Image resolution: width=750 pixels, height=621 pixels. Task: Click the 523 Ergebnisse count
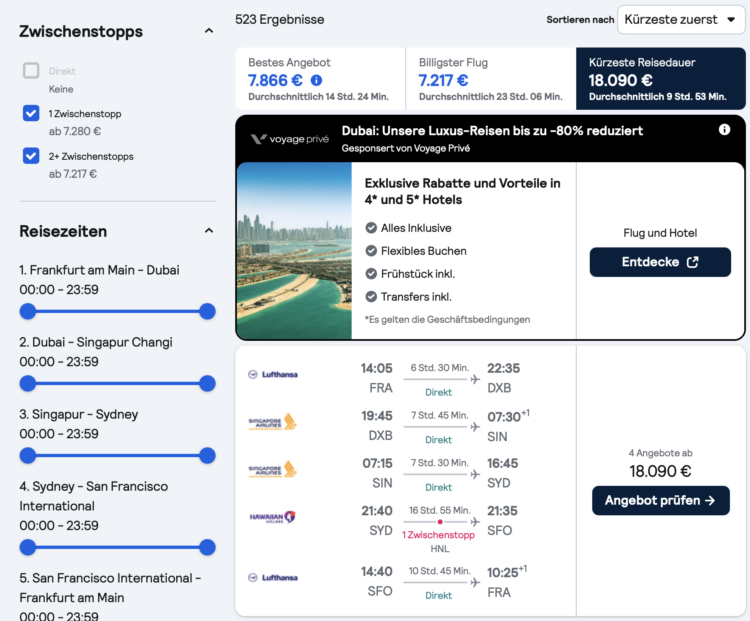pos(280,20)
